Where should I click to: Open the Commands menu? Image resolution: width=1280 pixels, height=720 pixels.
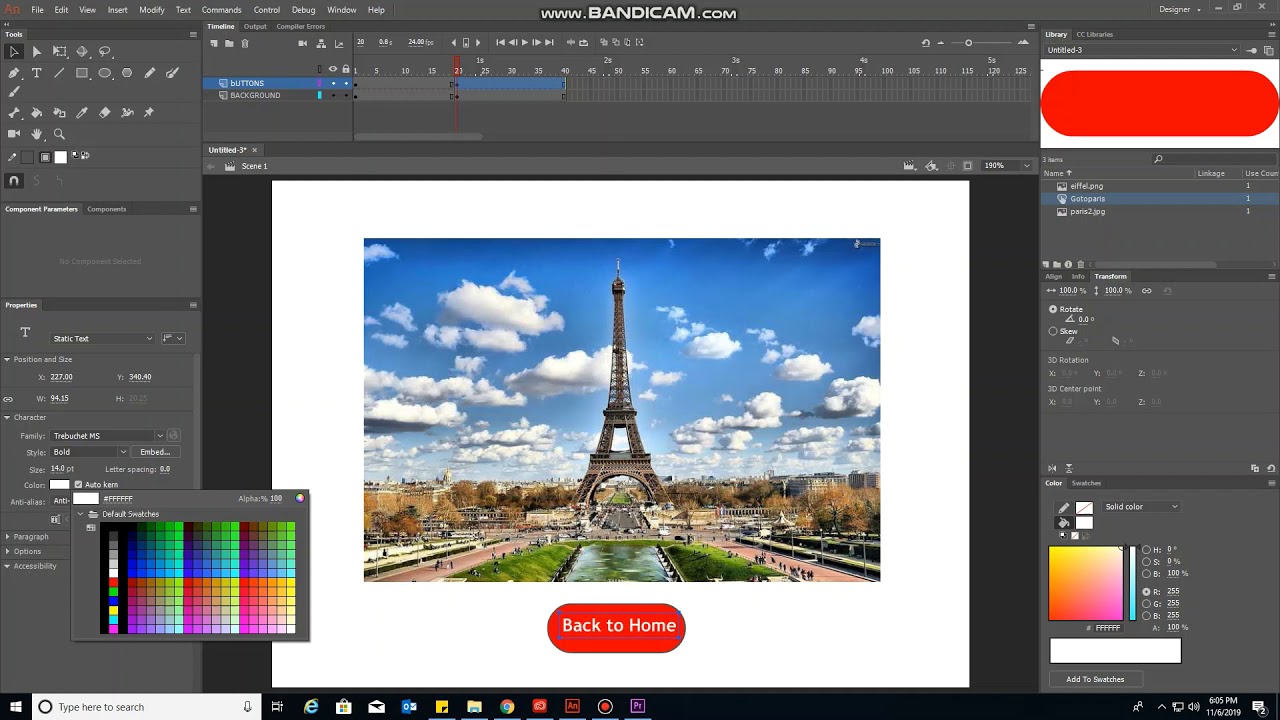coord(221,10)
